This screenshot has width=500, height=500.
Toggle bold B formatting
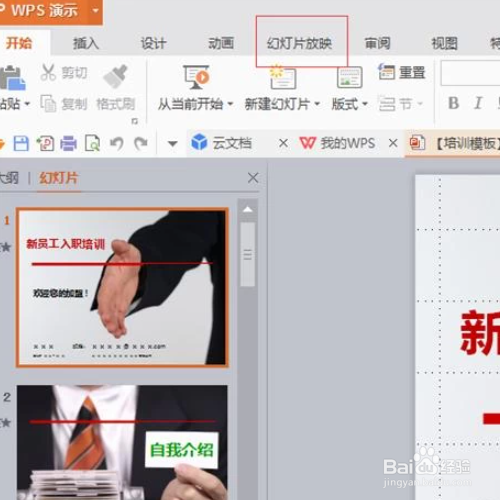[x=453, y=103]
